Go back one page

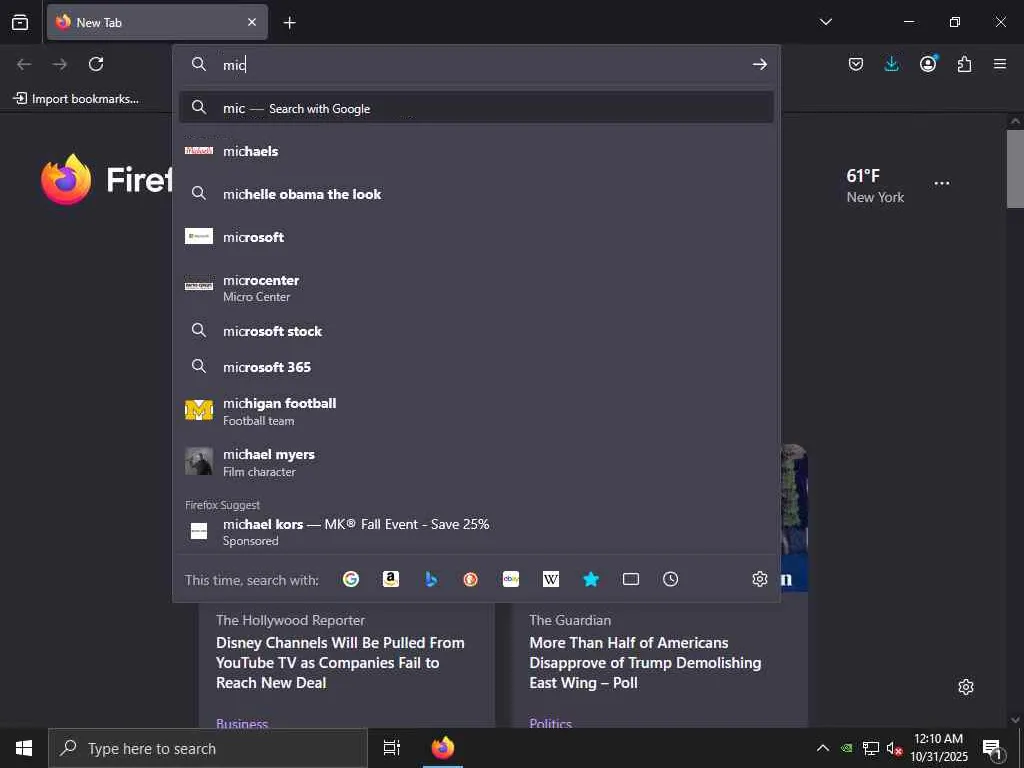(x=24, y=64)
